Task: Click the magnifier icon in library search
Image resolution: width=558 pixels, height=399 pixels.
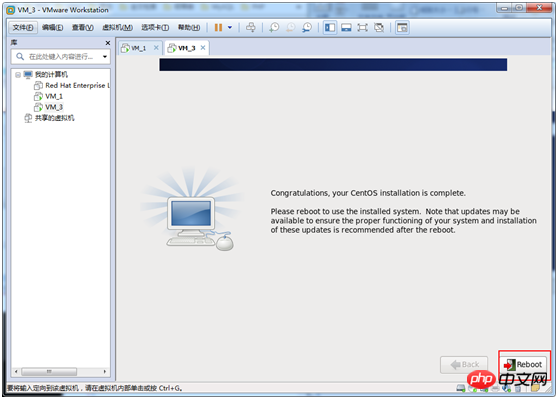Action: tap(20, 57)
